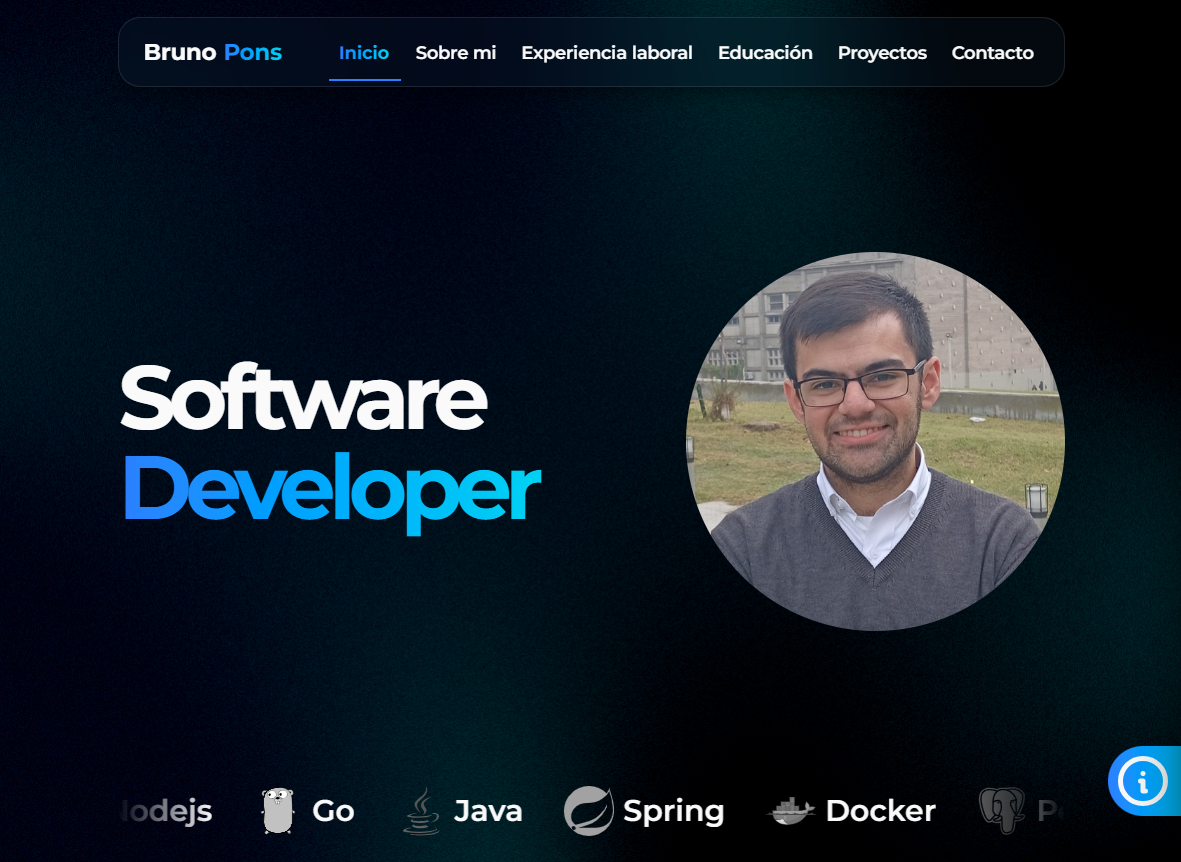The height and width of the screenshot is (862, 1181).
Task: Click the Bruno Pons site logo
Action: click(x=212, y=52)
